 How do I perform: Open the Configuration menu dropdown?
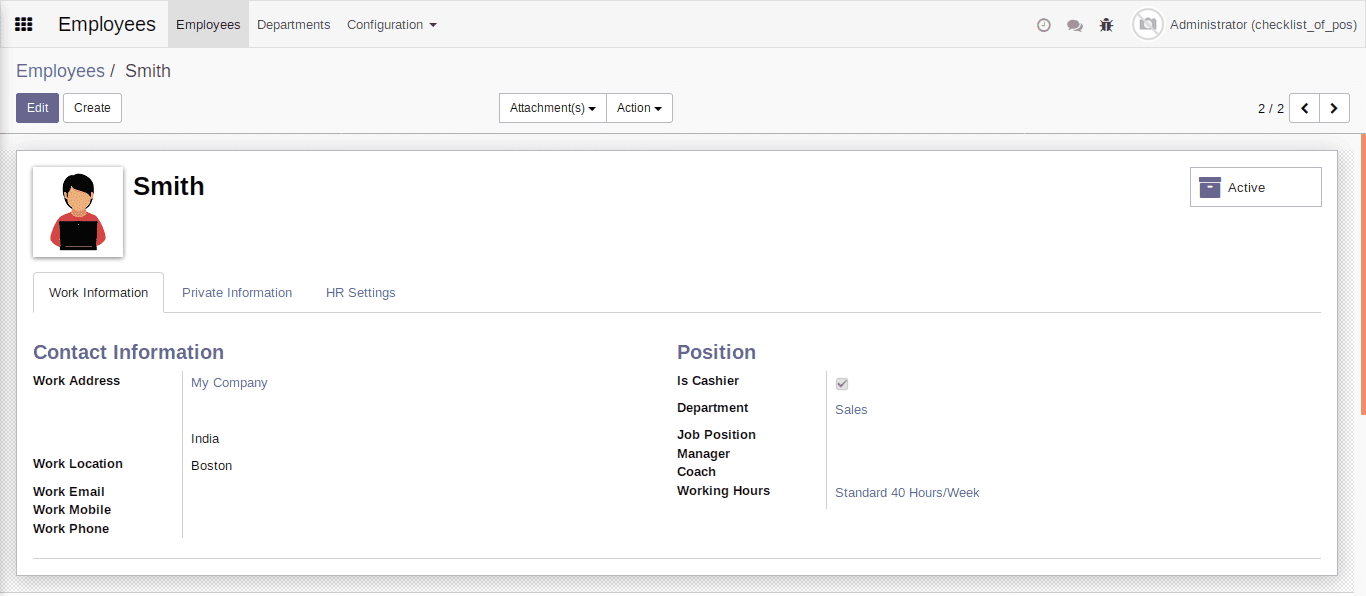[x=392, y=24]
